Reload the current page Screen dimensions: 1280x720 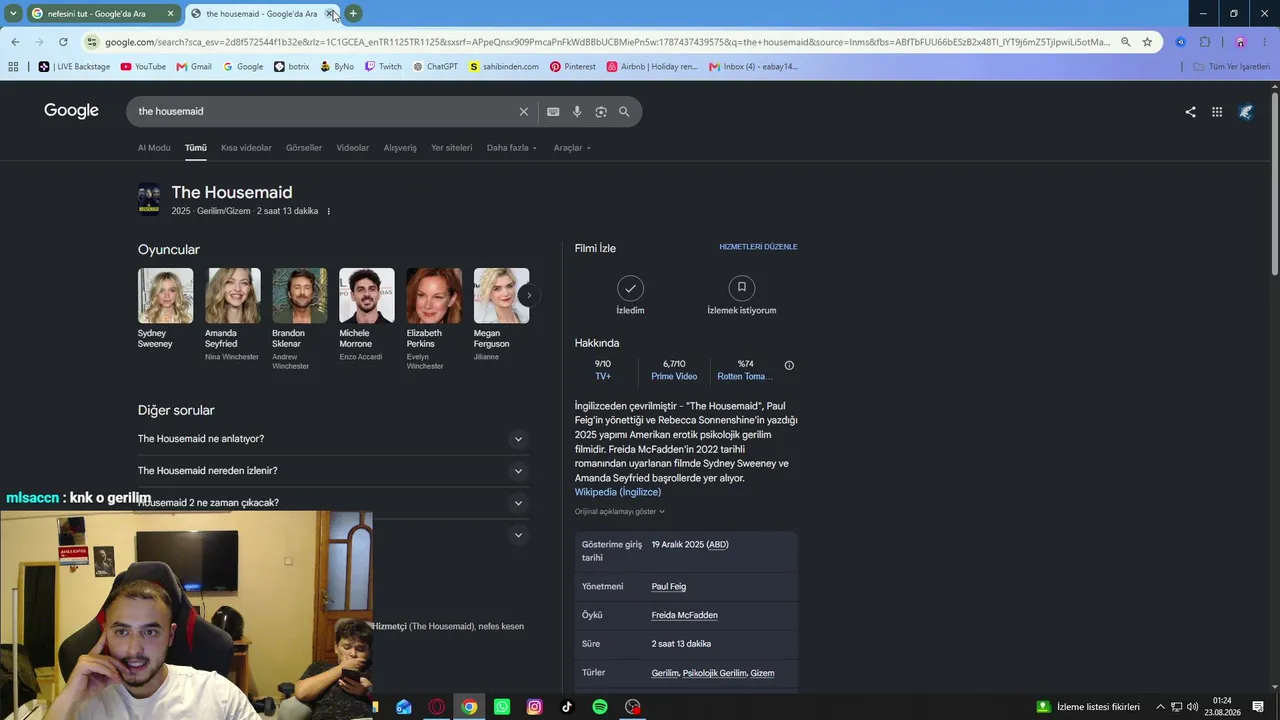(x=63, y=42)
